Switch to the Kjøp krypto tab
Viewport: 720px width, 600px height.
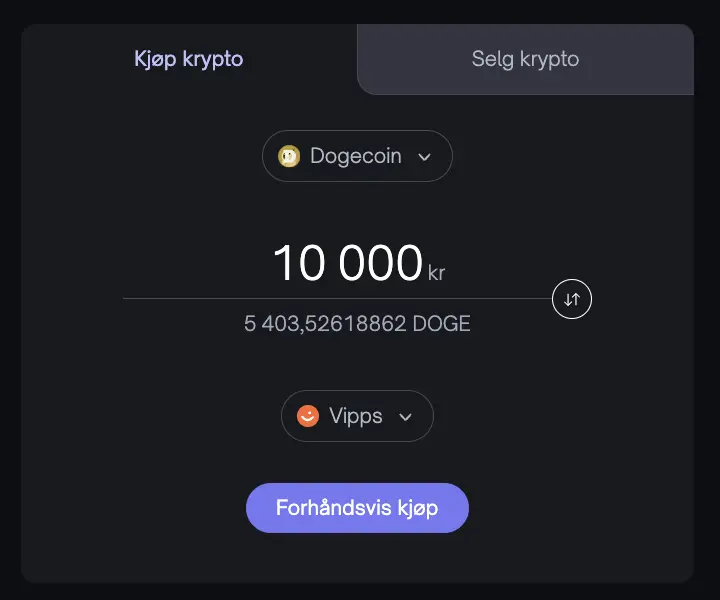[x=189, y=59]
